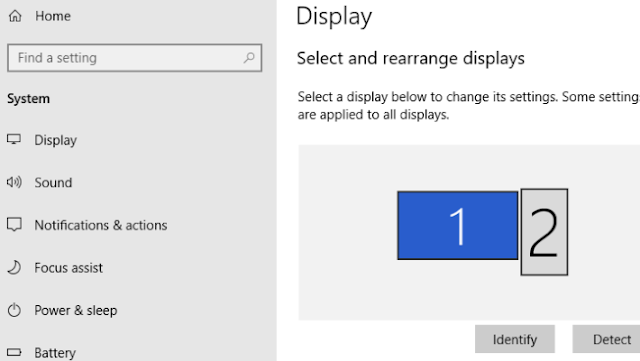Click the Battery icon in sidebar
Image resolution: width=640 pixels, height=361 pixels.
pos(14,352)
